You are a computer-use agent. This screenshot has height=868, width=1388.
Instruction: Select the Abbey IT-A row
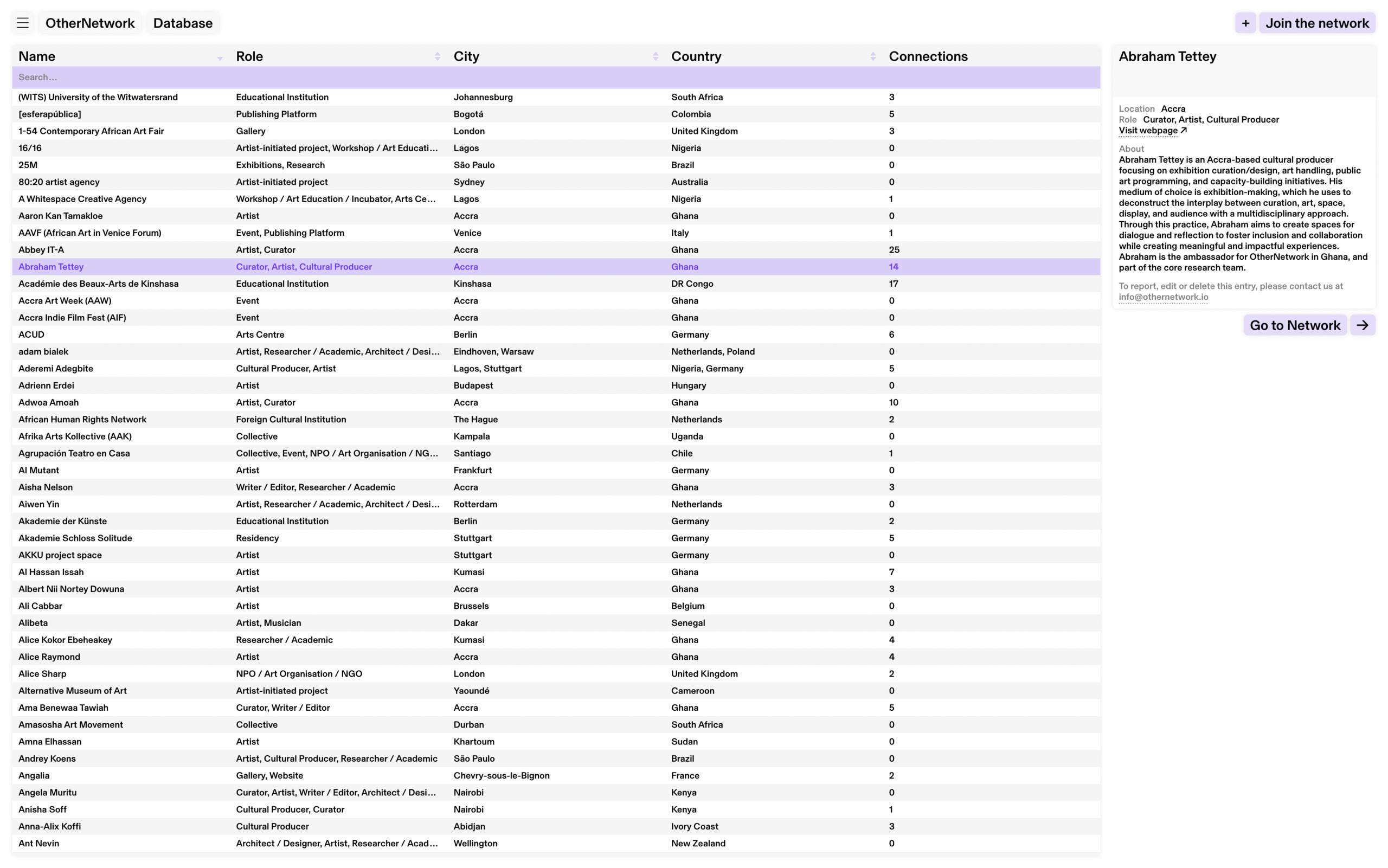click(41, 250)
